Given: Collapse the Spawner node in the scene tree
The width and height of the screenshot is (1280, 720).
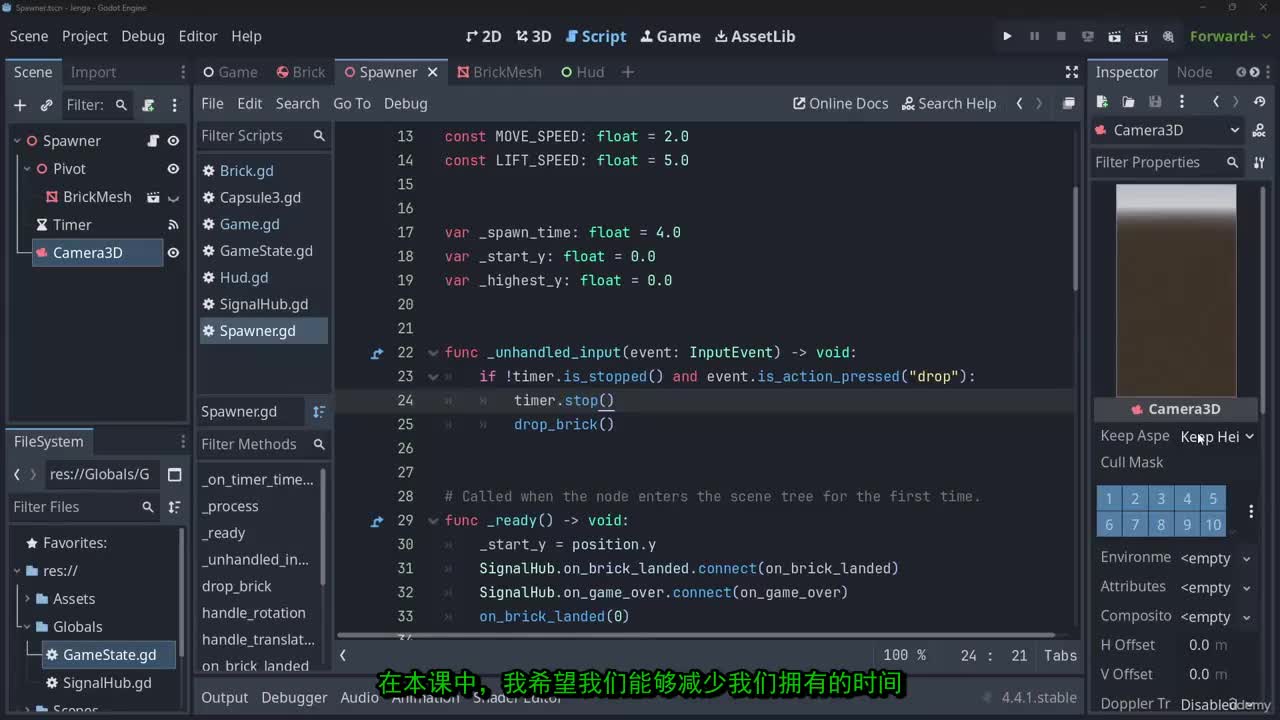Looking at the screenshot, I should (18, 141).
